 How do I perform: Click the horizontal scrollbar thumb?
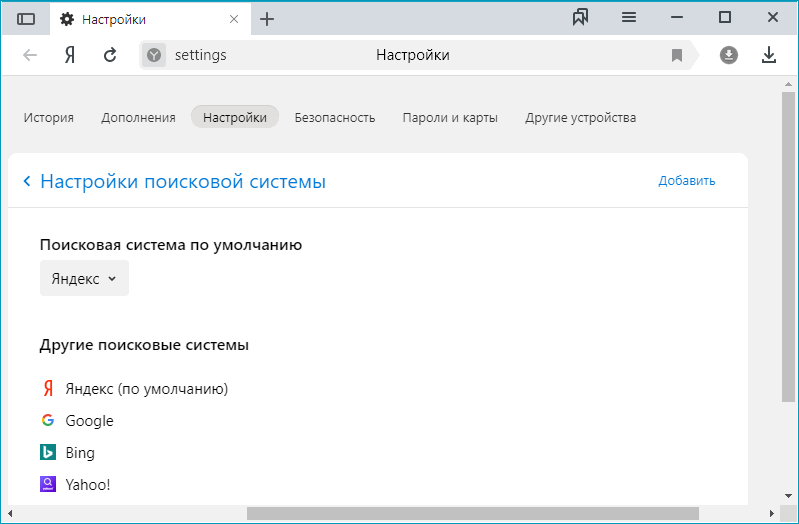(x=473, y=513)
